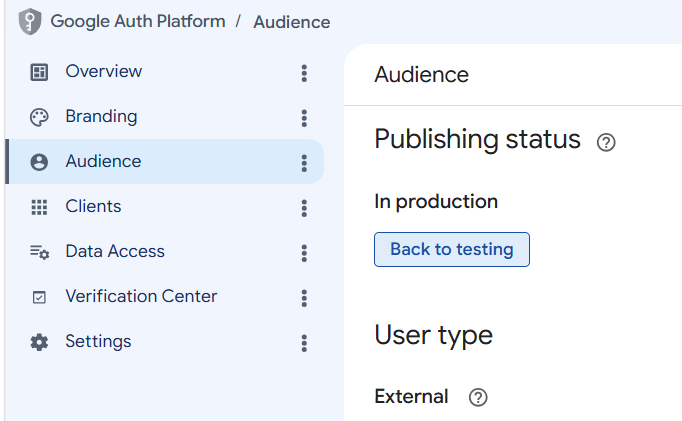This screenshot has width=682, height=421.
Task: Click the 'User type' heading
Action: coord(433,335)
